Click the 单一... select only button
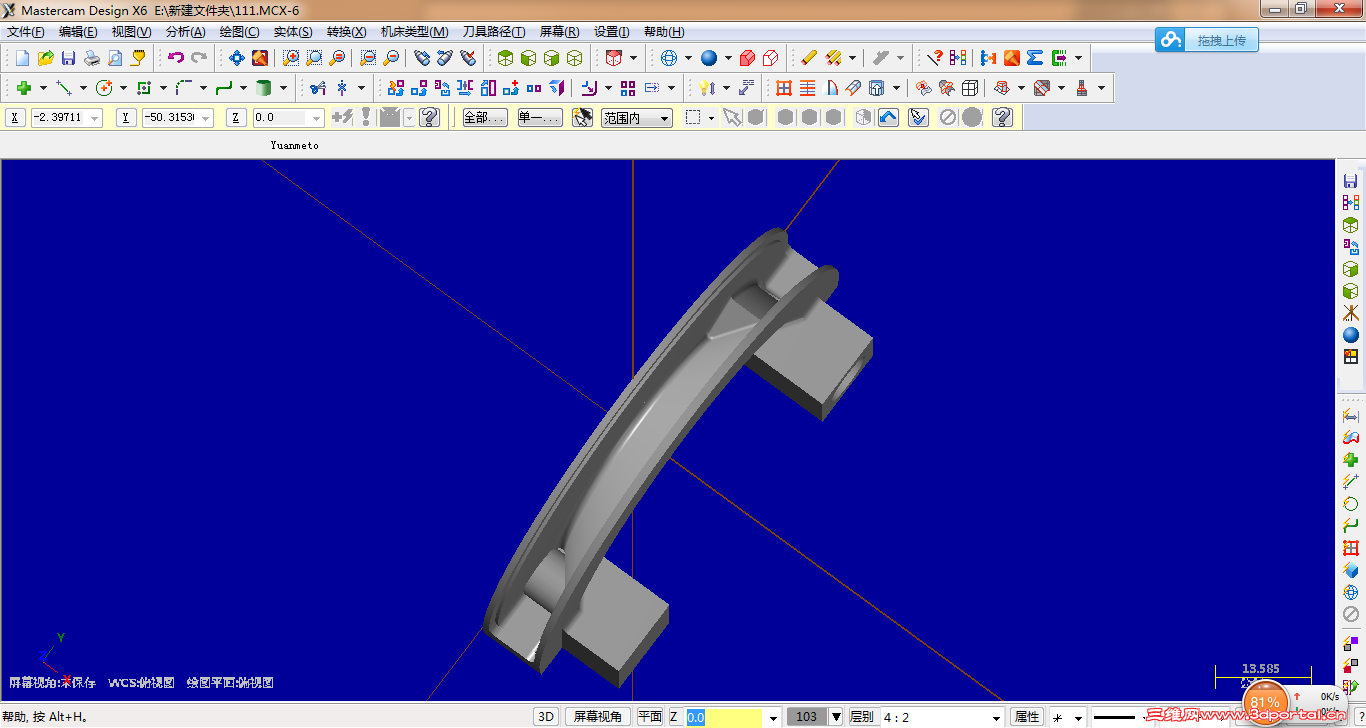 pyautogui.click(x=540, y=118)
